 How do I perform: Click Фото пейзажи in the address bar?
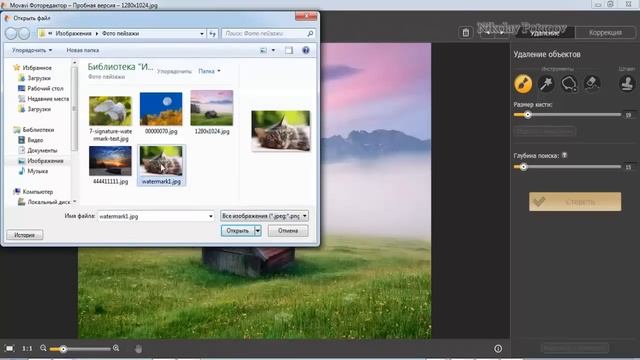tap(120, 33)
